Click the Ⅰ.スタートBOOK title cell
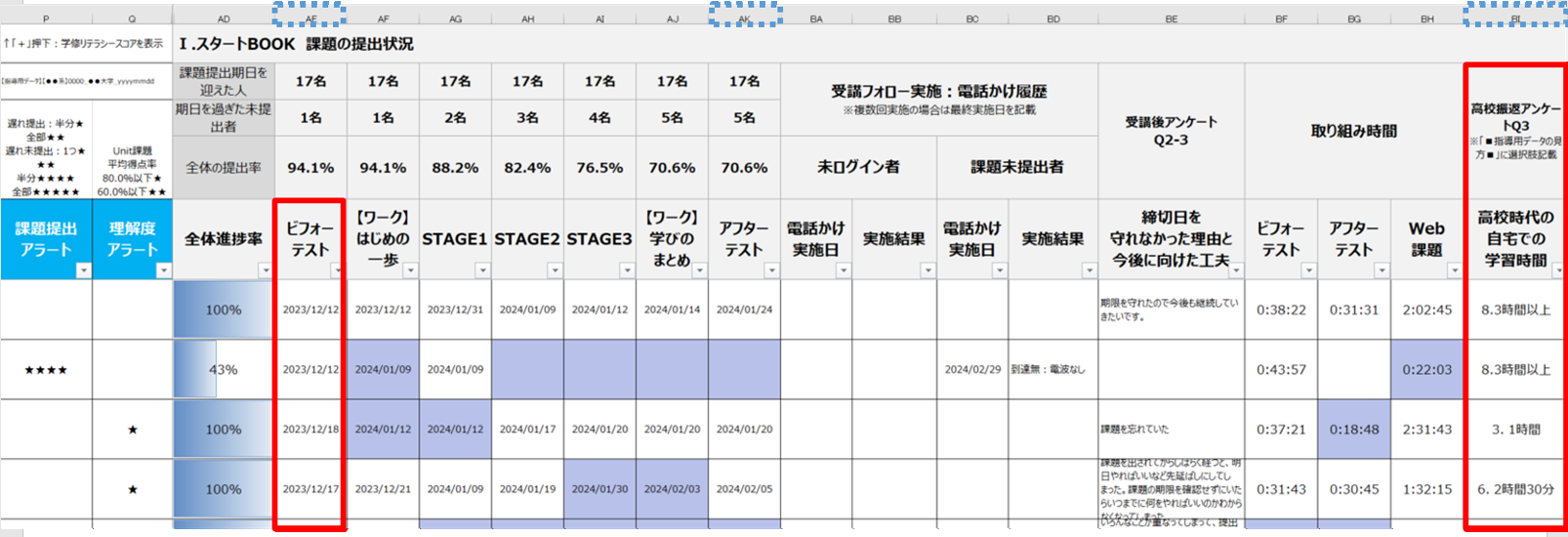The width and height of the screenshot is (1568, 537). pos(296,44)
